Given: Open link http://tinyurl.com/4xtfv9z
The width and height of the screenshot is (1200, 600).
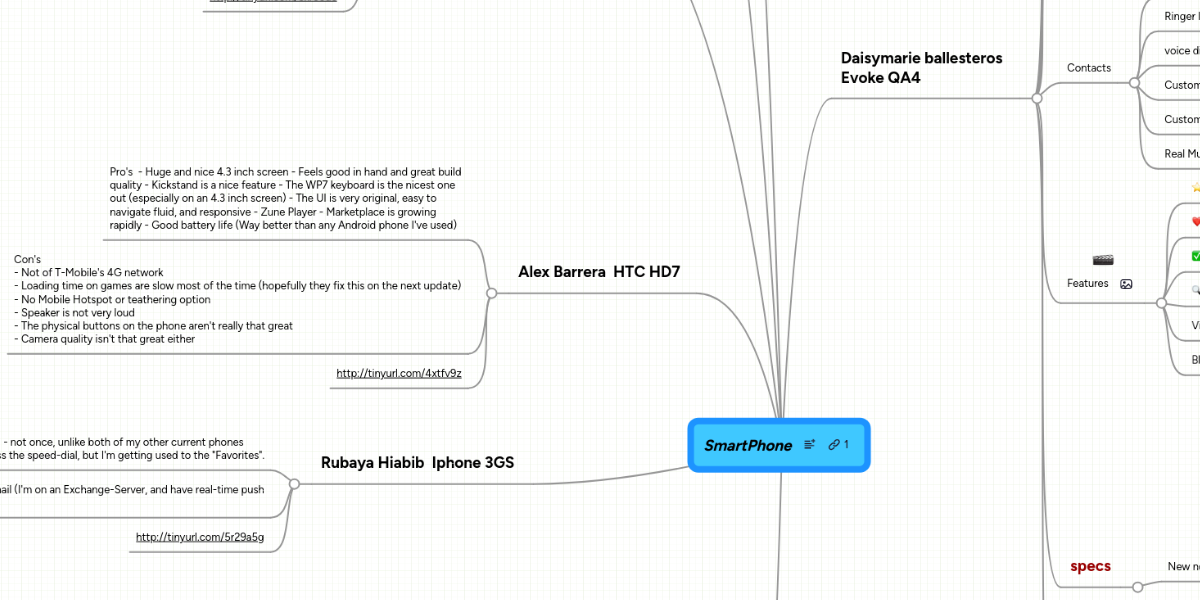Looking at the screenshot, I should (x=398, y=372).
